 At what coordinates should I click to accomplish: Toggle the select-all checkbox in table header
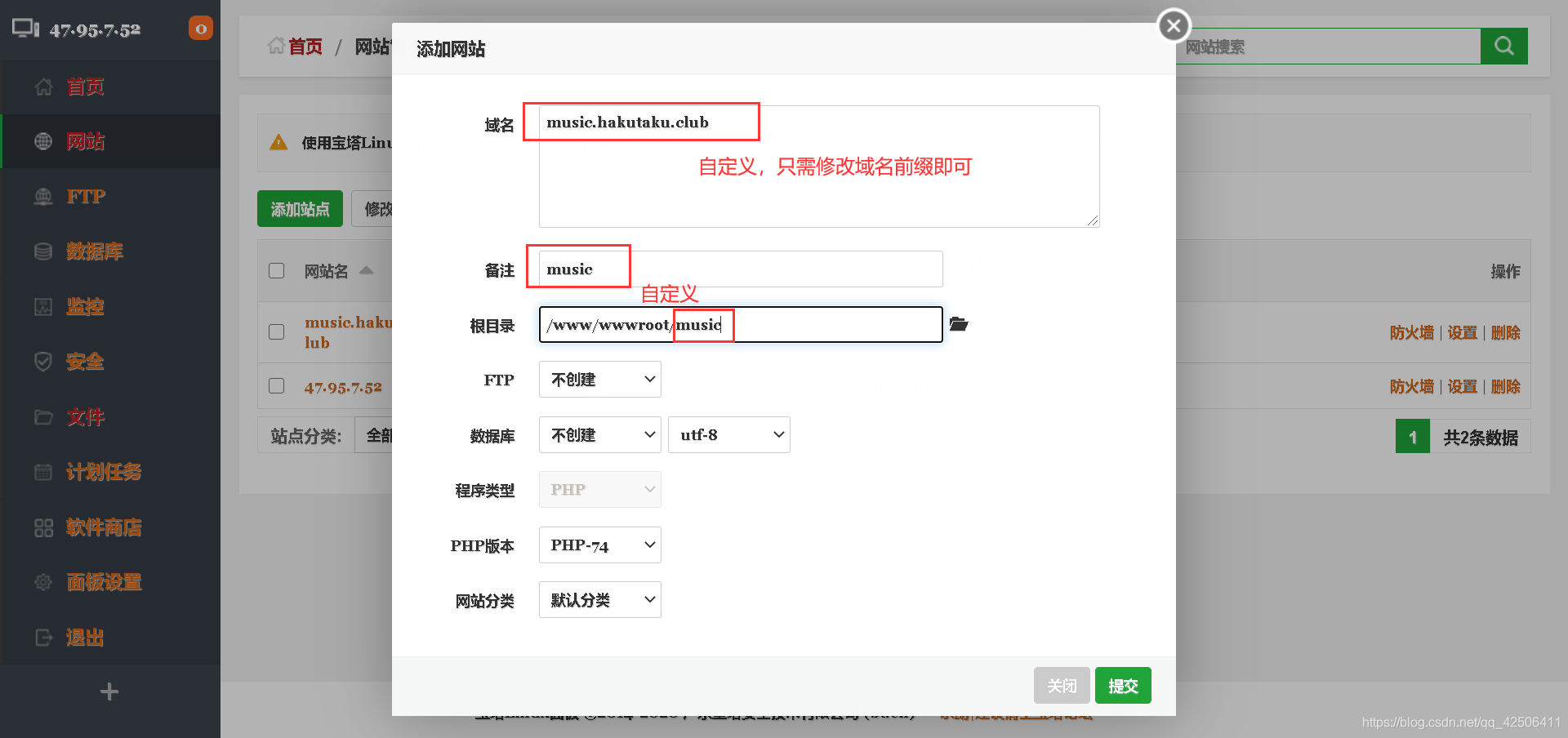coord(277,270)
